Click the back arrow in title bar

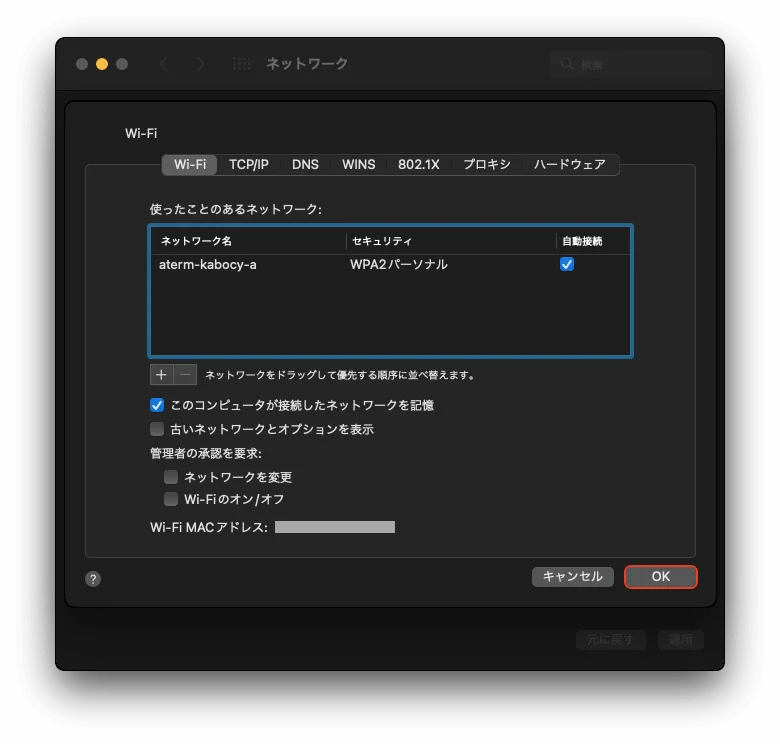[164, 64]
